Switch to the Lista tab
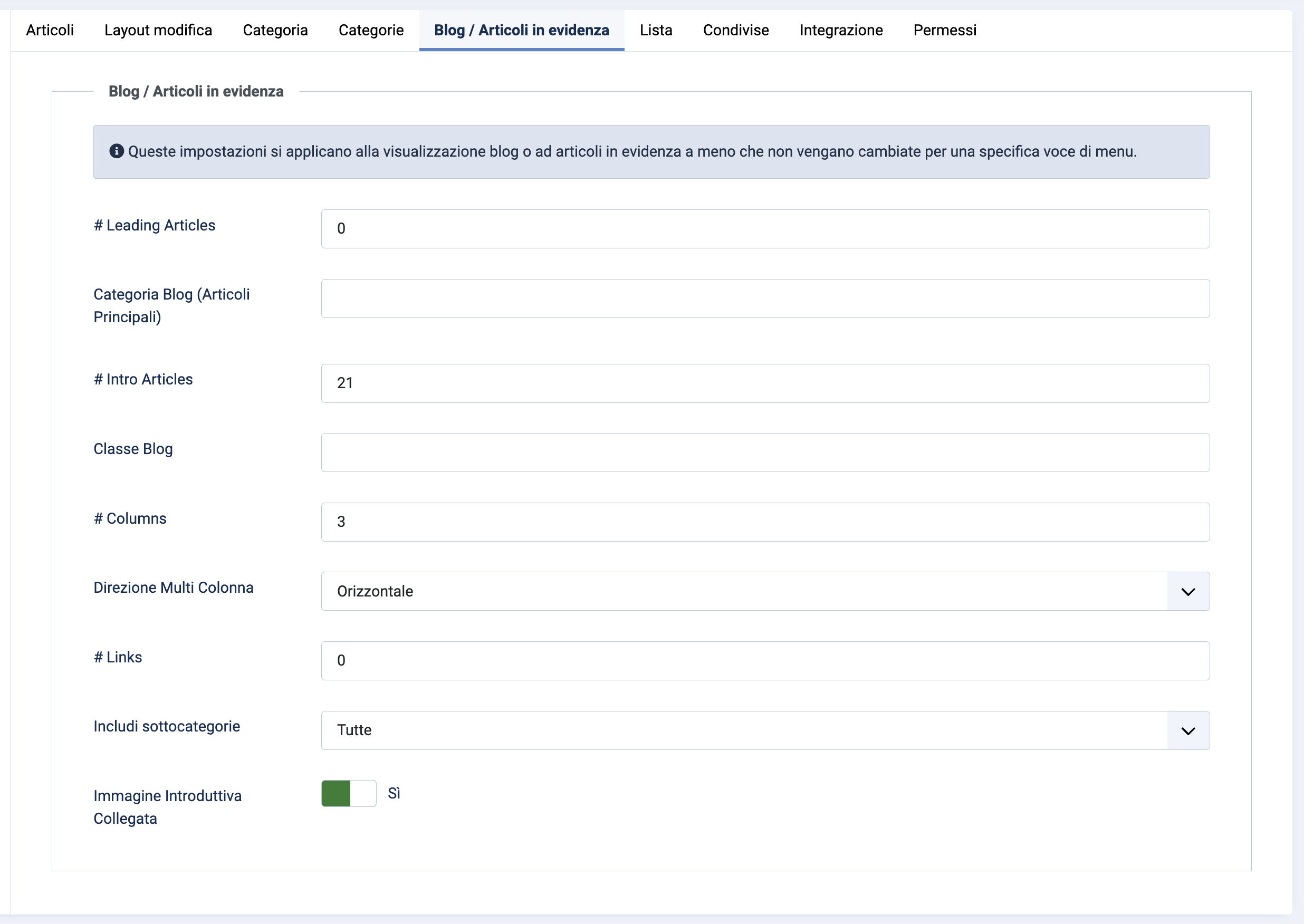This screenshot has height=924, width=1304. 656,30
